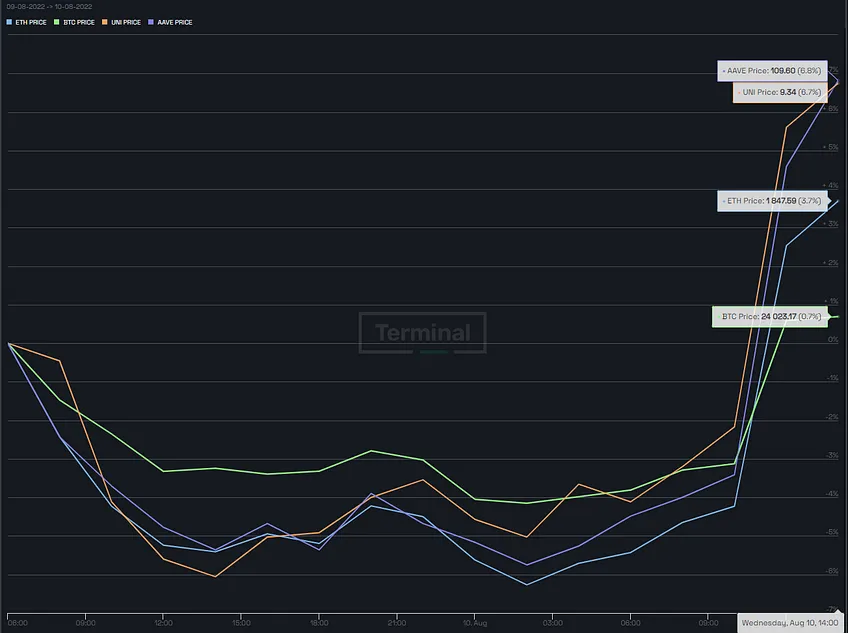Select the BTC Price 24 023.17 tooltip
The height and width of the screenshot is (633, 848).
[x=770, y=316]
